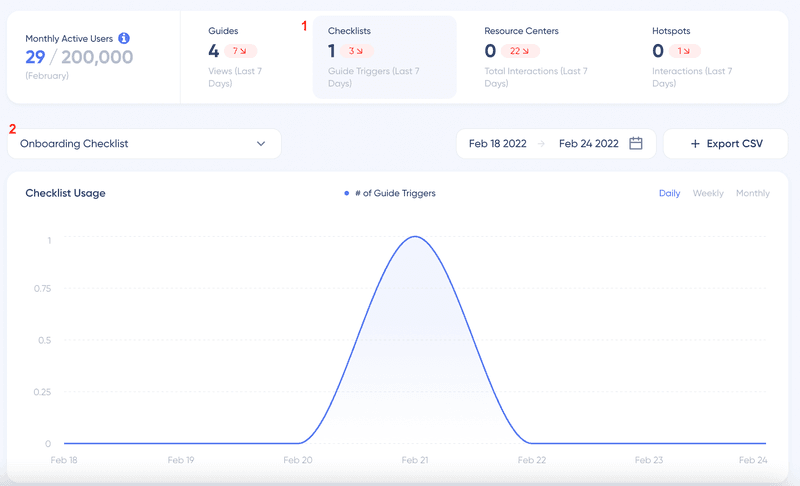Click the plus icon on Export CSV
The image size is (800, 486).
(x=695, y=144)
